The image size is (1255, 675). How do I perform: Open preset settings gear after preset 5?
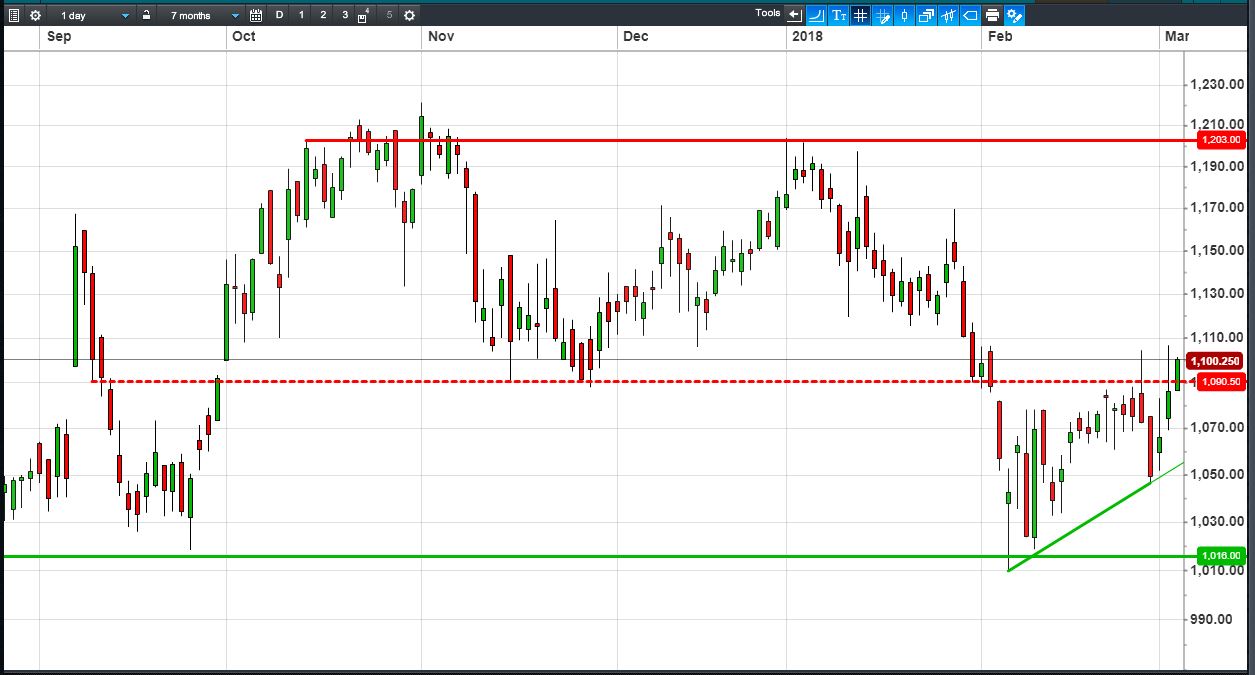pos(409,15)
